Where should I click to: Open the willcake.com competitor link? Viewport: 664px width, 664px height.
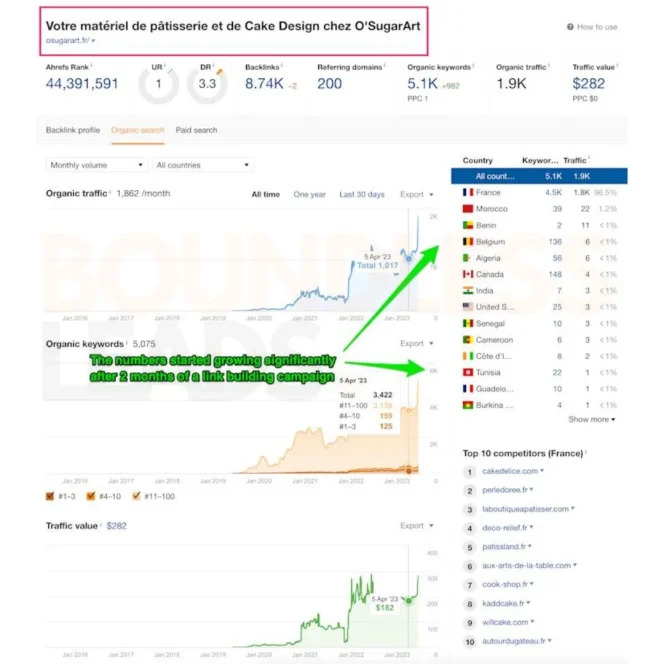point(505,622)
